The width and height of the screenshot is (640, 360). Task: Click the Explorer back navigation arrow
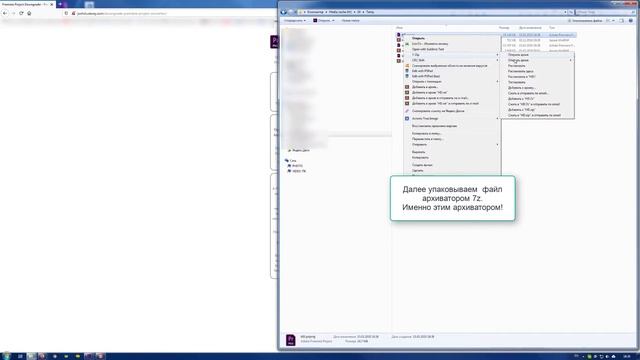click(x=283, y=12)
